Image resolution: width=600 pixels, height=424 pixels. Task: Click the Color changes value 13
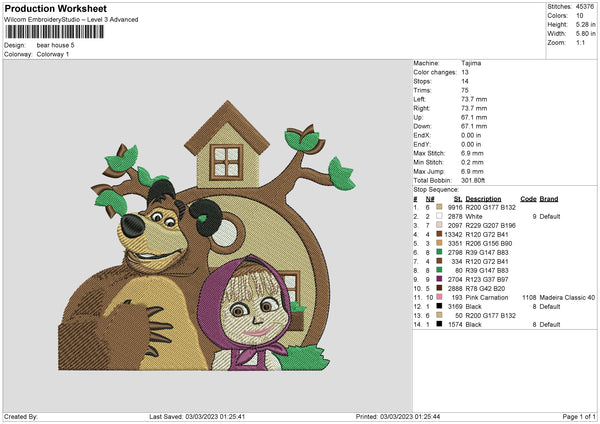pyautogui.click(x=465, y=72)
